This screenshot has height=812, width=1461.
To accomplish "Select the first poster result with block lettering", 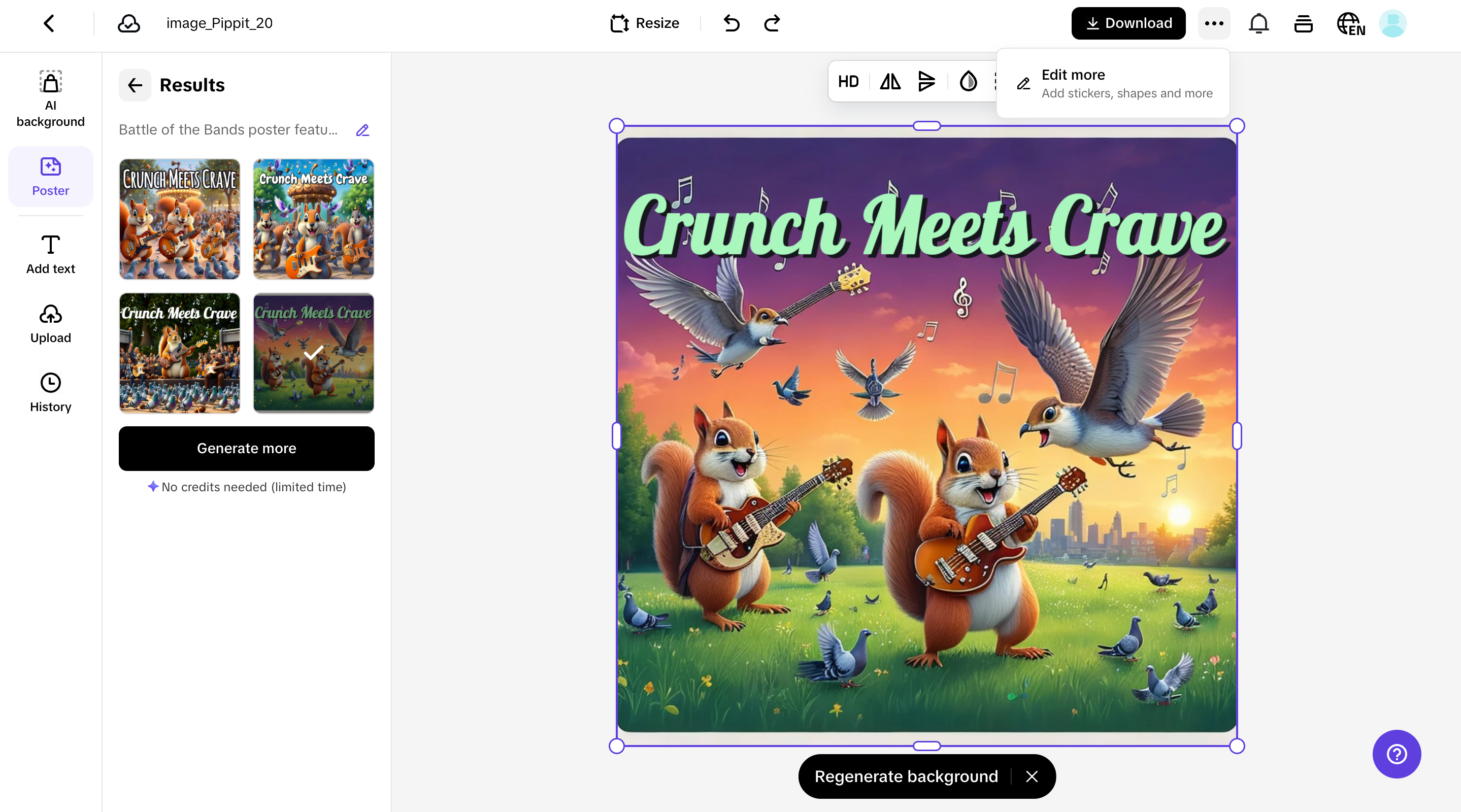I will point(179,219).
